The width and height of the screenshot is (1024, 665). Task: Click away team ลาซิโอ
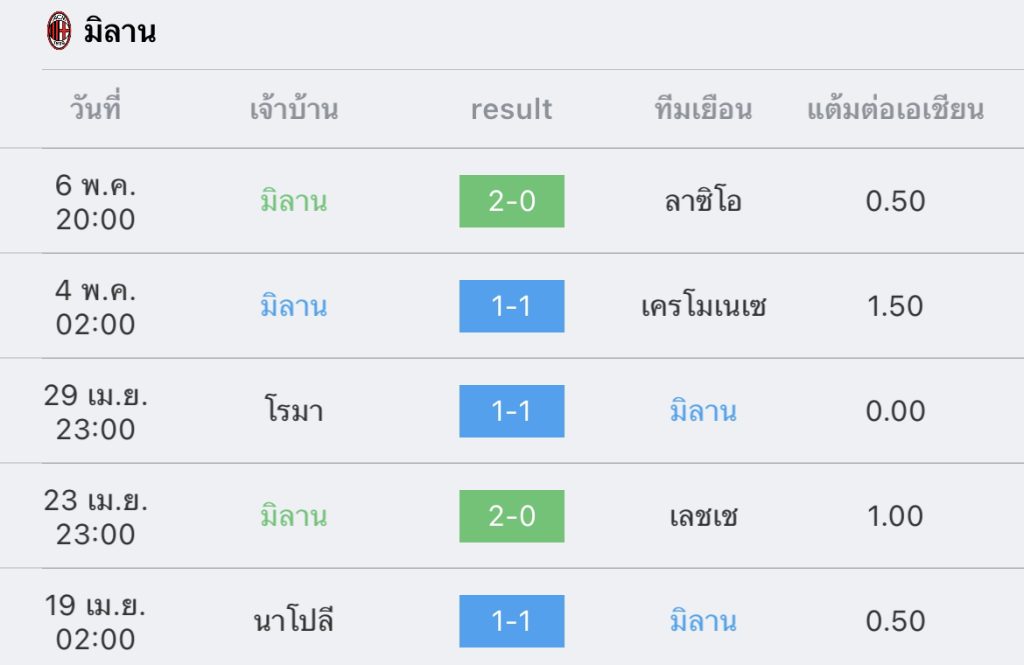click(703, 201)
